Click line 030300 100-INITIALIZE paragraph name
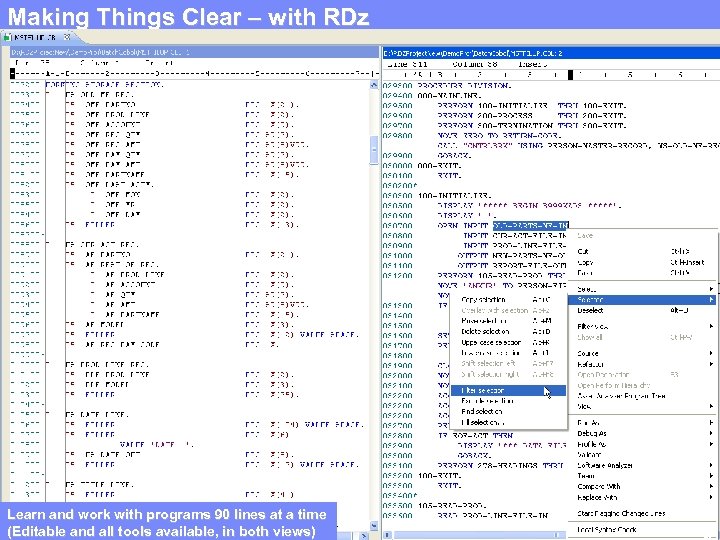 click(455, 196)
